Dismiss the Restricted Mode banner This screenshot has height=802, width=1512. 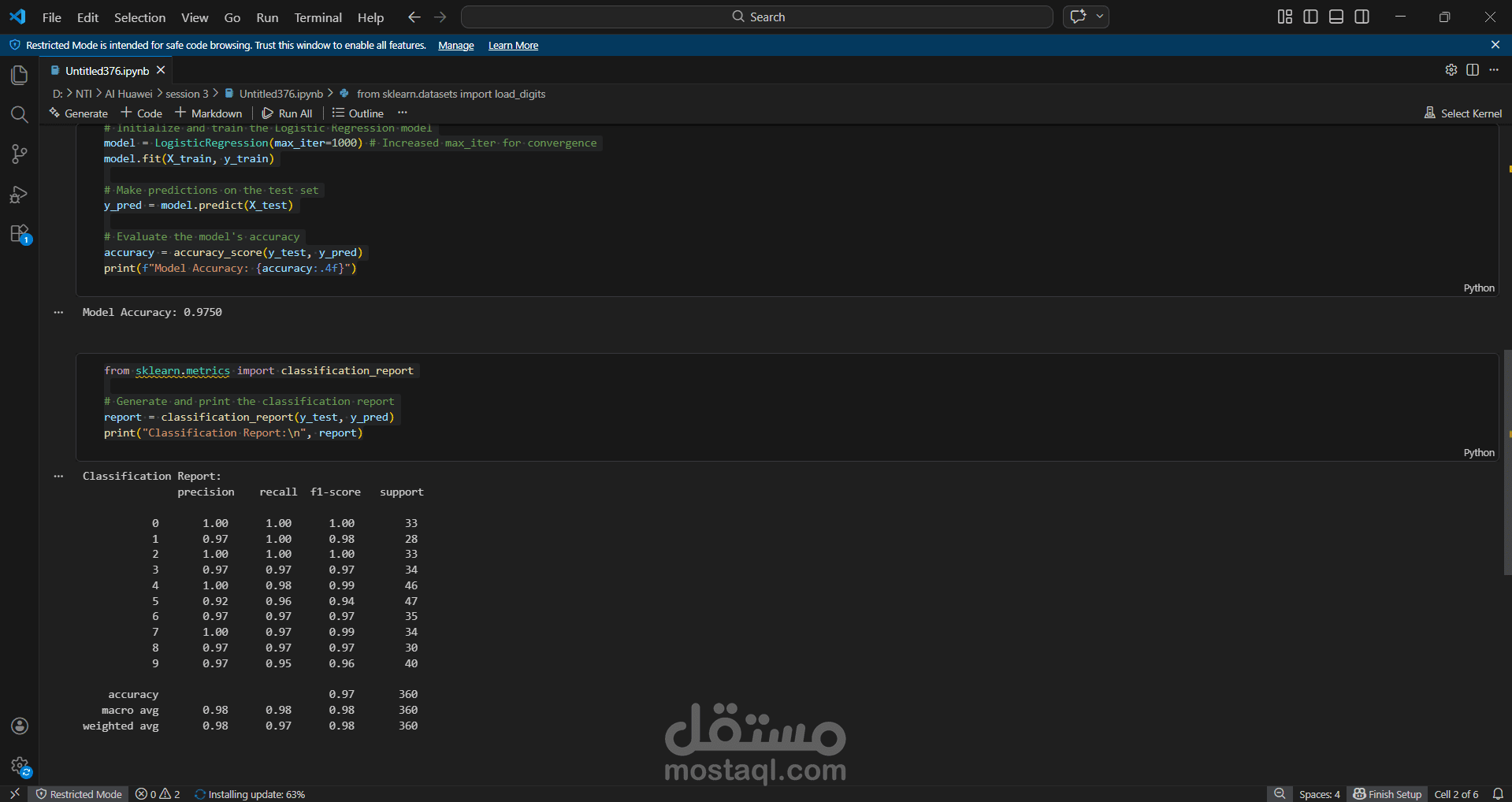1495,45
